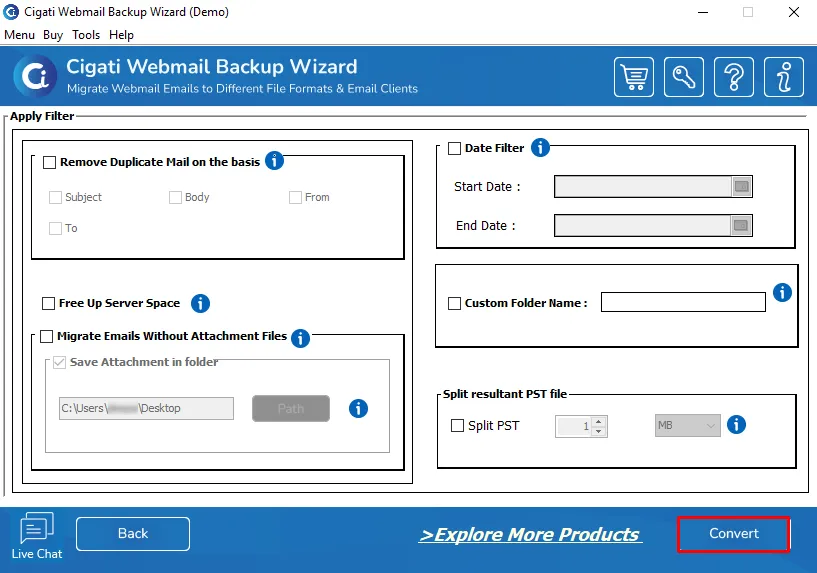Open End Date calendar picker
The image size is (817, 573).
click(x=741, y=226)
